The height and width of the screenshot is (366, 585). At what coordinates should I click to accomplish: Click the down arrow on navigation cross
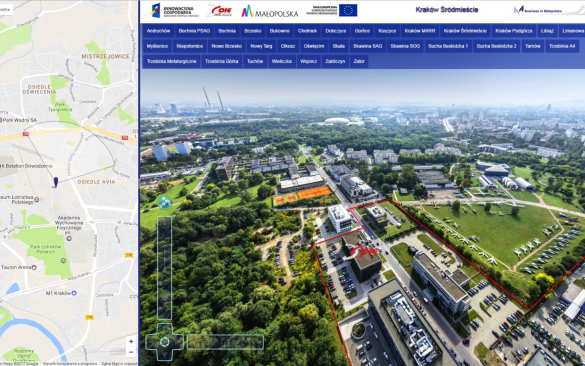165,354
